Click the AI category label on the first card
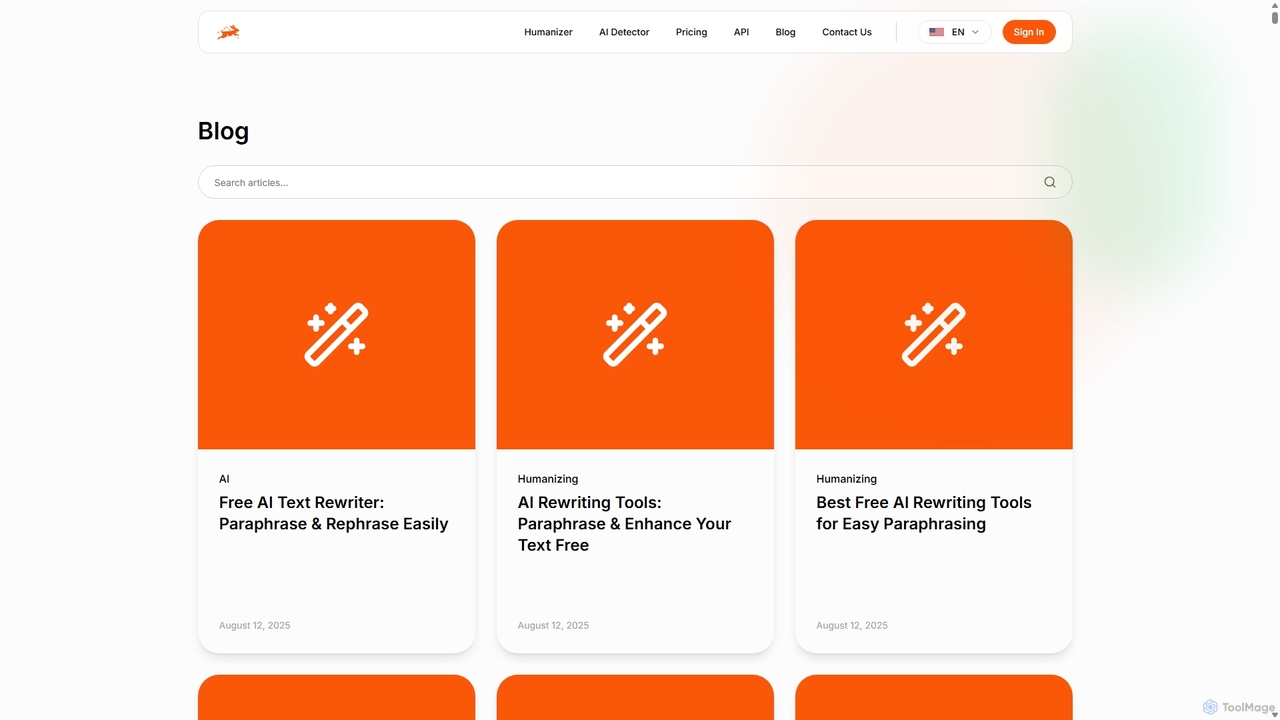 224,479
